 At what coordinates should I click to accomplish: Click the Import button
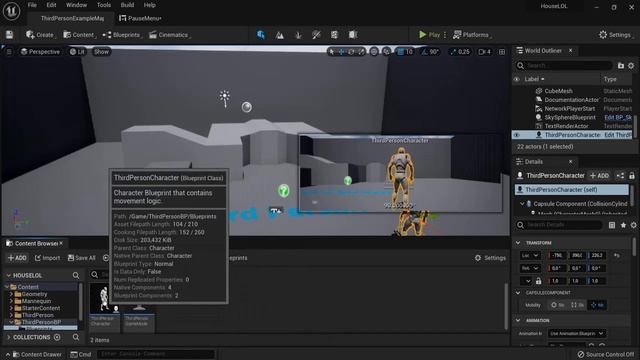click(x=47, y=258)
